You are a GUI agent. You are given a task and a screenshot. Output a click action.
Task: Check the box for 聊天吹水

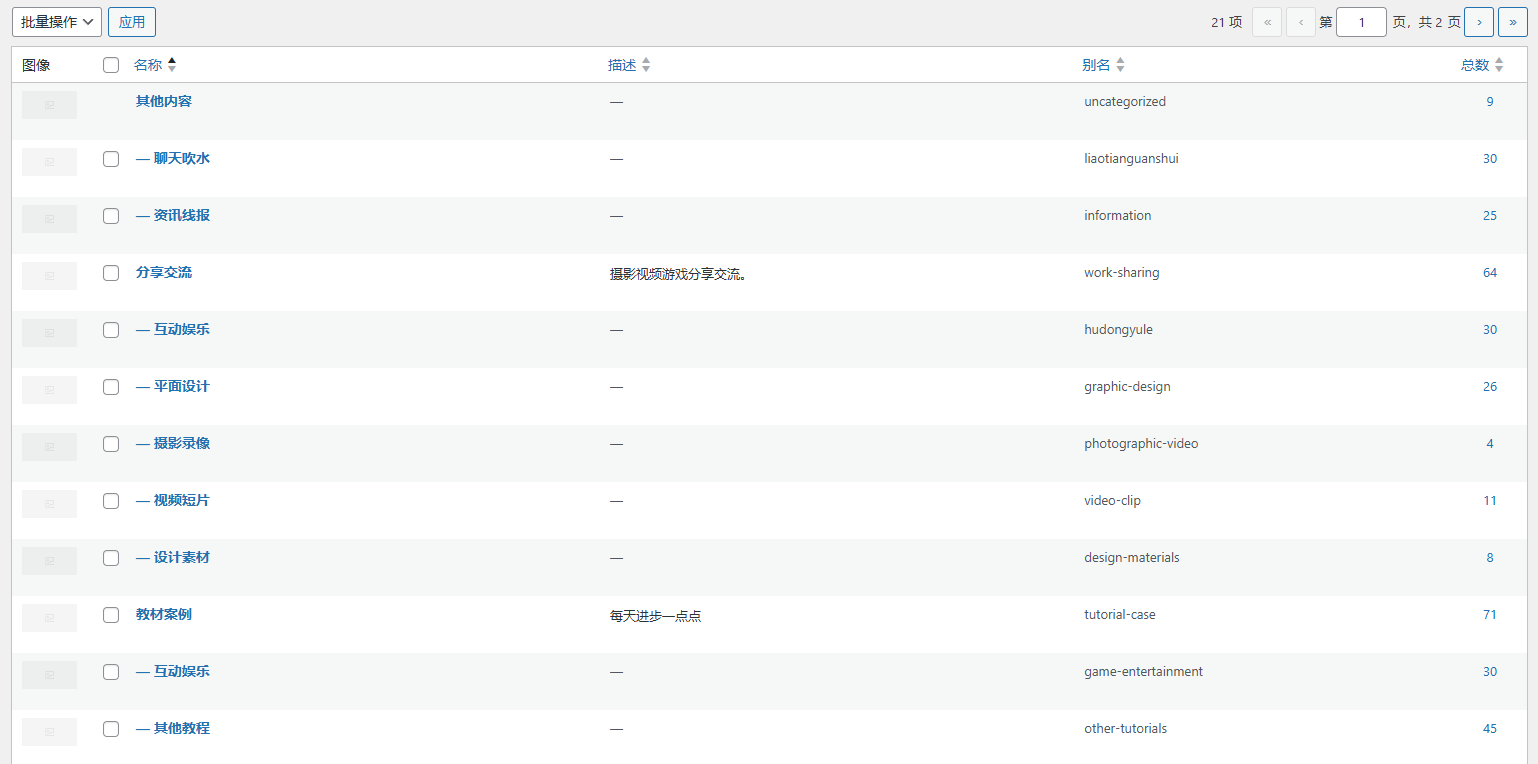(111, 159)
